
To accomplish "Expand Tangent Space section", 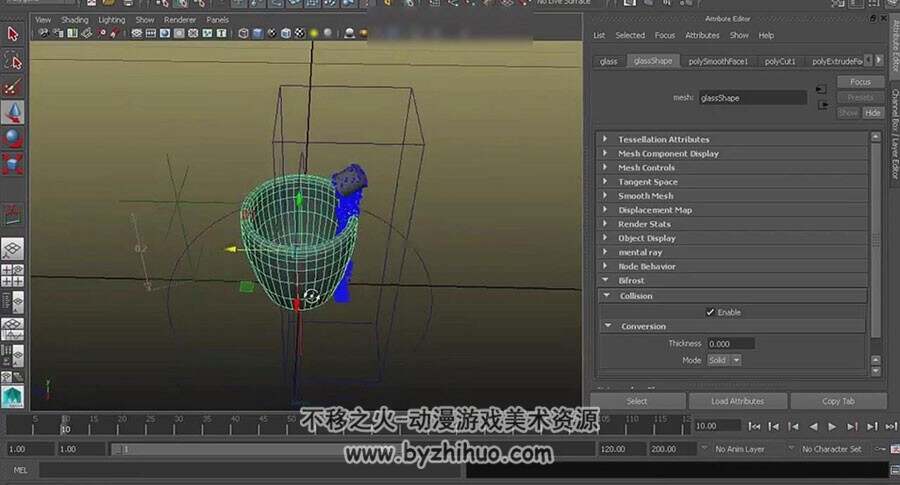I will [x=732, y=182].
